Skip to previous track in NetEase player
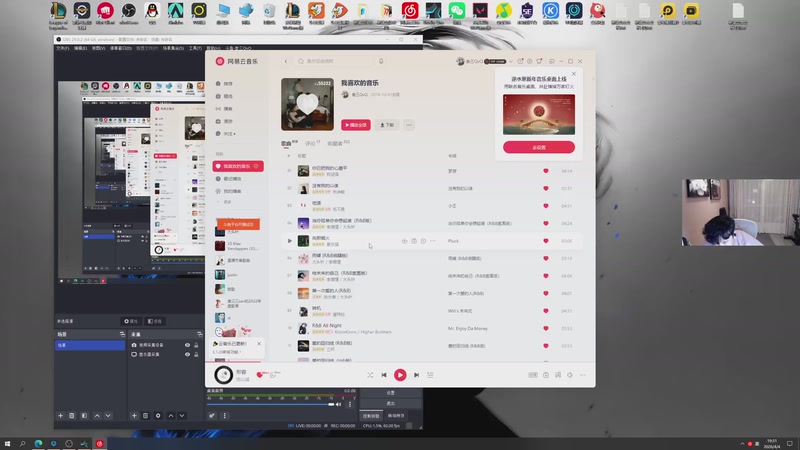800x450 pixels. tap(384, 375)
